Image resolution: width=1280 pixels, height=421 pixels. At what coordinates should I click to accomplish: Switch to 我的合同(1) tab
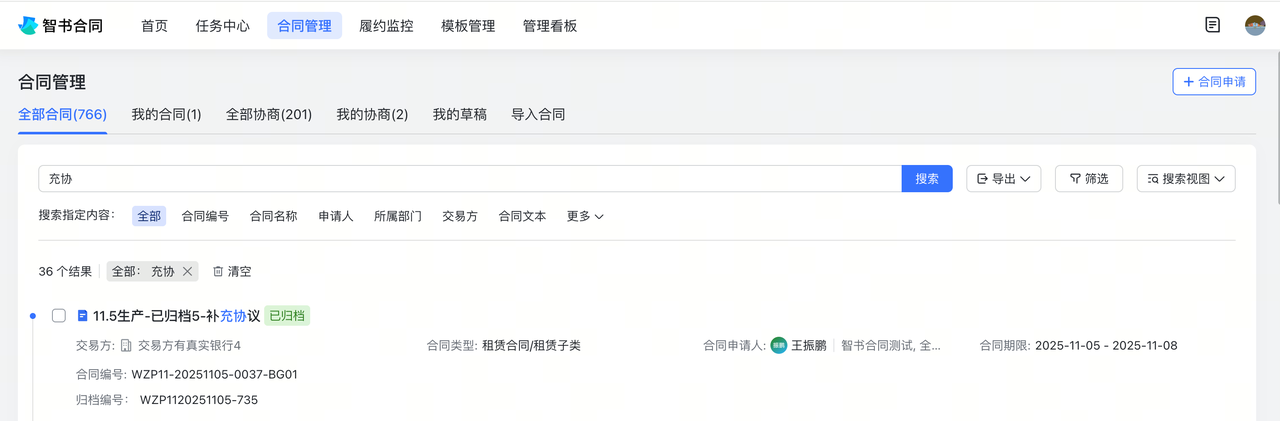coord(167,115)
